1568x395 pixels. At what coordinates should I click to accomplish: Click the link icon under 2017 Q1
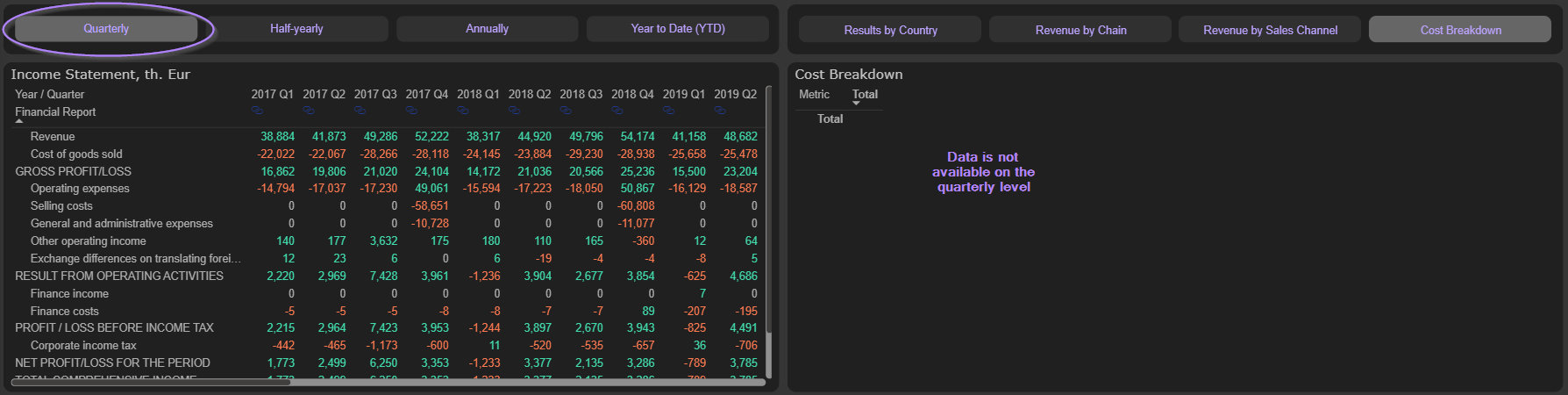point(257,111)
